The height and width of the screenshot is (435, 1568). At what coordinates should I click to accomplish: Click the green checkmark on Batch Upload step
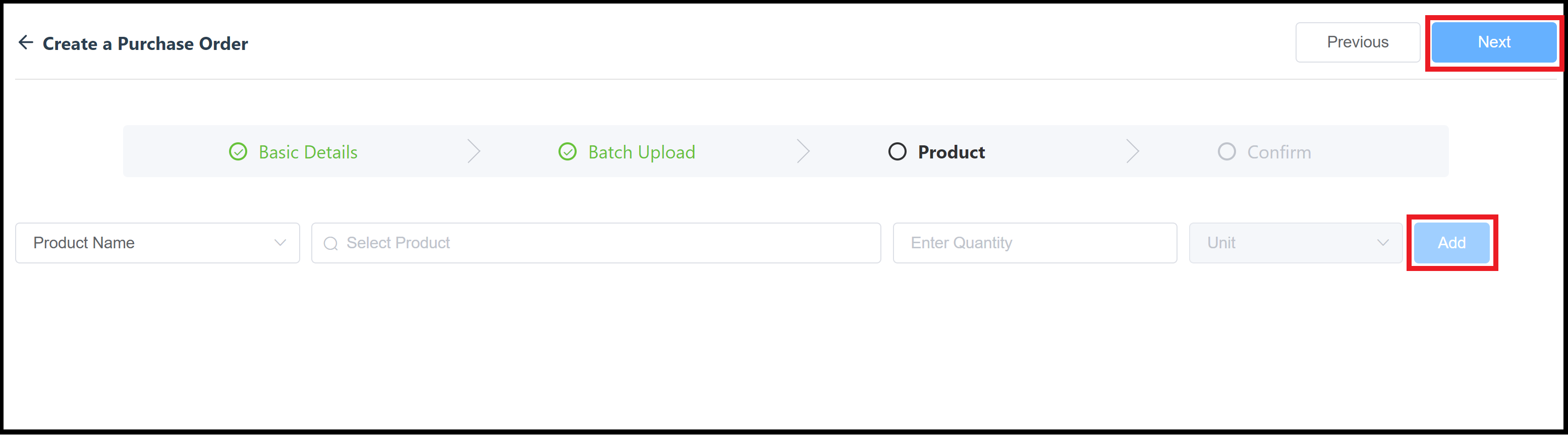pos(567,152)
